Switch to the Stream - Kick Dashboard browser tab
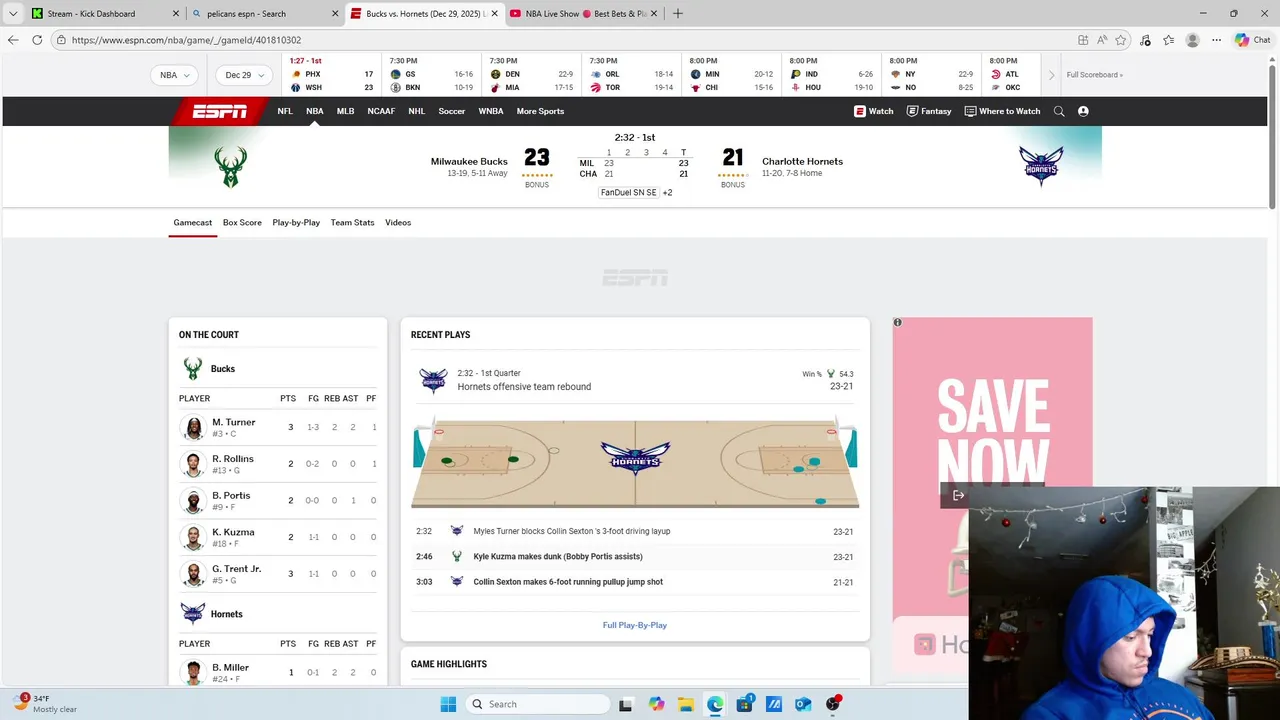1280x720 pixels. pyautogui.click(x=104, y=13)
